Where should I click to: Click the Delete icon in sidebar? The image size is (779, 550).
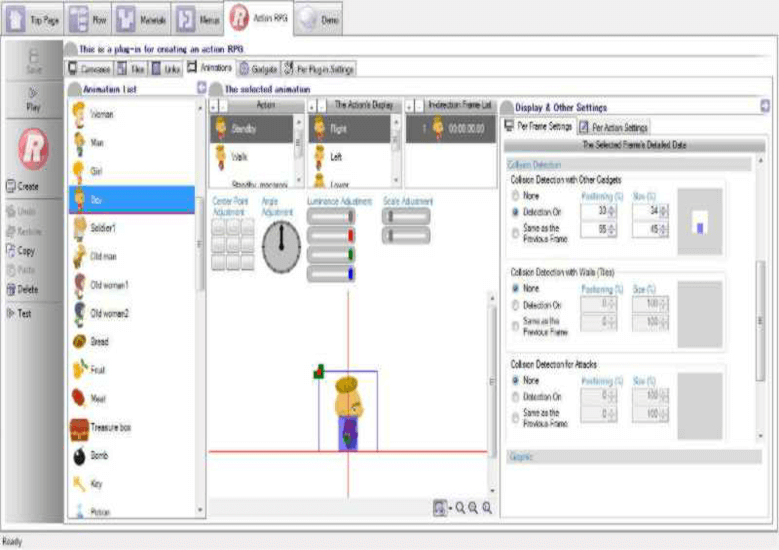click(24, 290)
